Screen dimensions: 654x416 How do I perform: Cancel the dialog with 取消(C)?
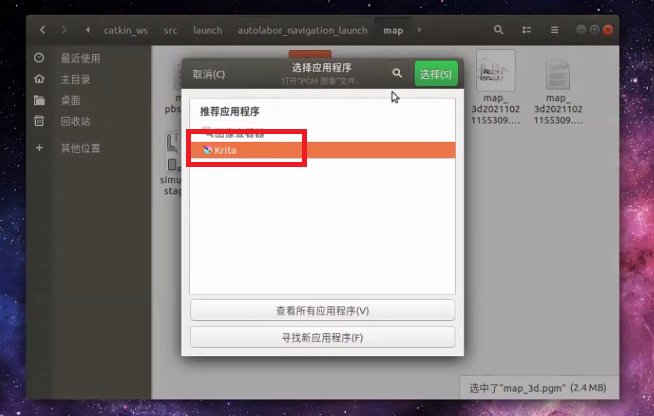(209, 74)
